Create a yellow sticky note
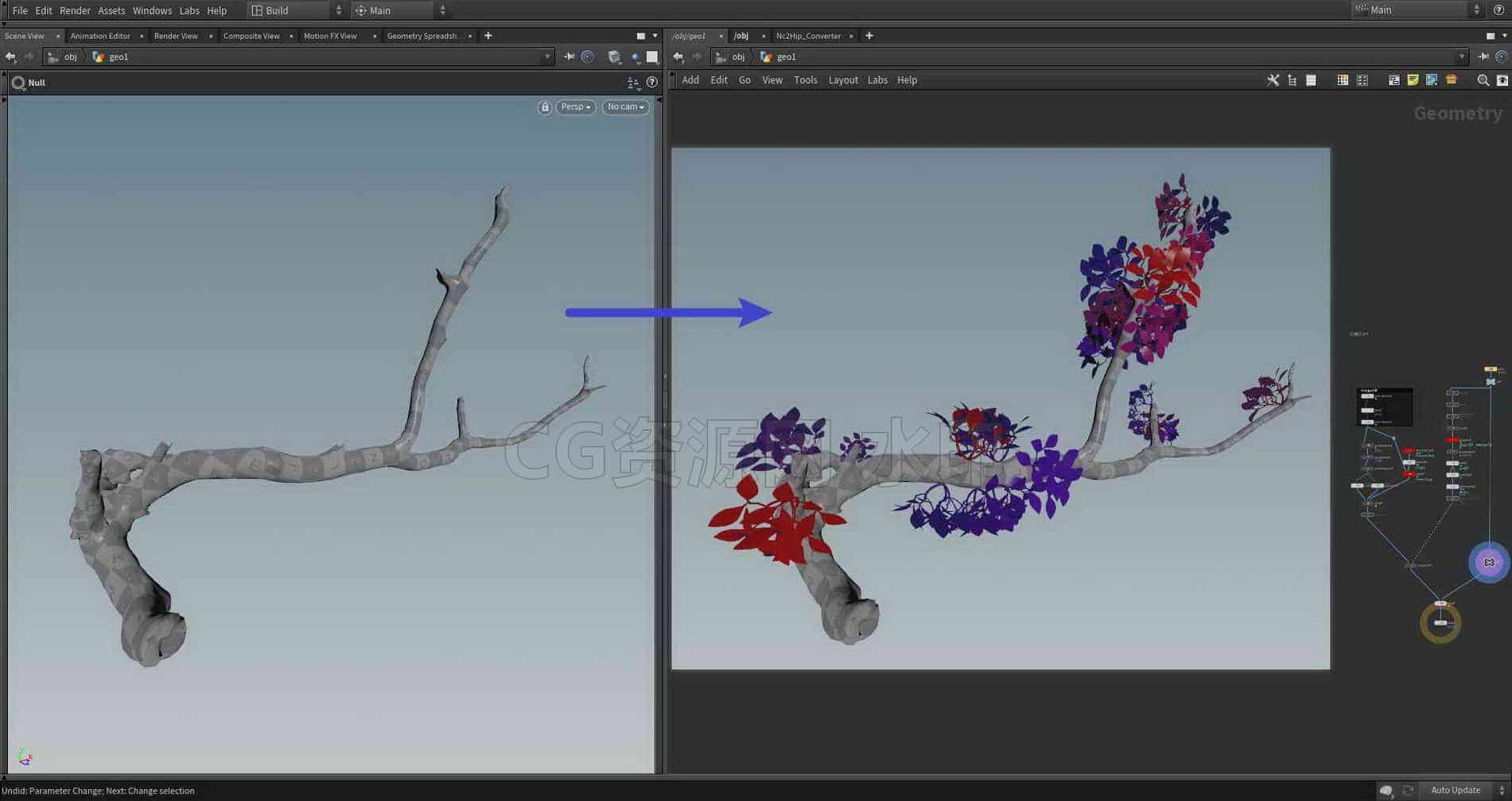Screen dimensions: 1512x801 tap(1413, 80)
